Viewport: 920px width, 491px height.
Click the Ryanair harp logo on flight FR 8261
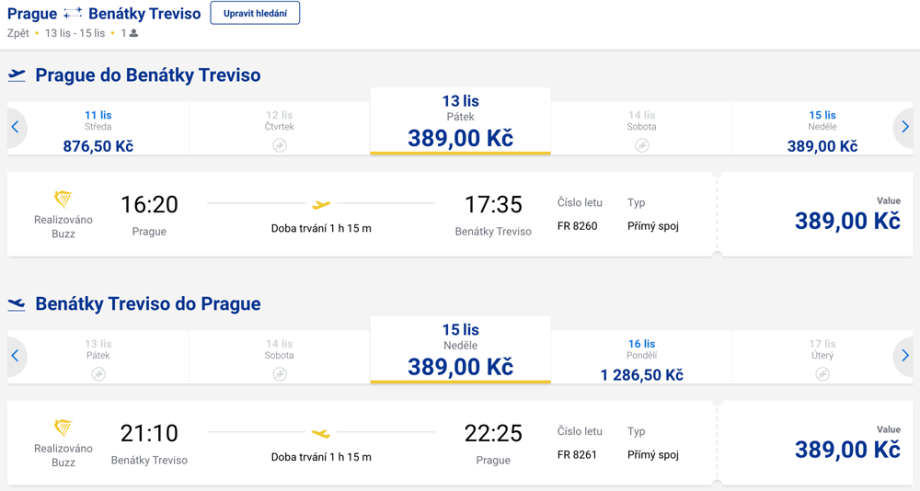click(64, 428)
